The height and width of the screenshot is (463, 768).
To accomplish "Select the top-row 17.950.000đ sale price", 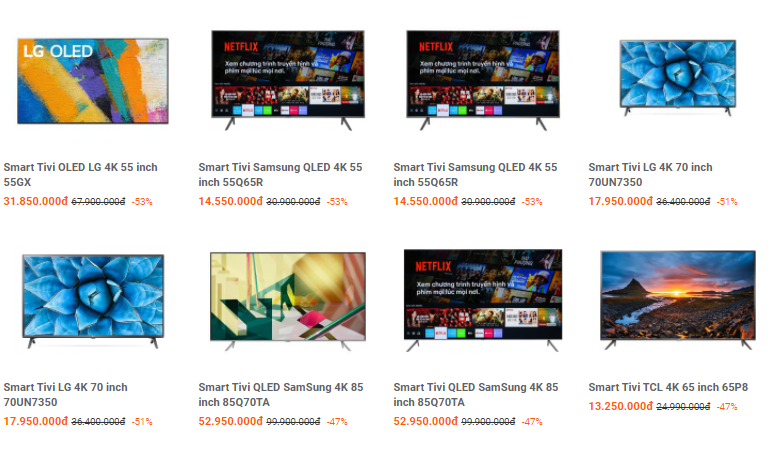I will pyautogui.click(x=620, y=201).
